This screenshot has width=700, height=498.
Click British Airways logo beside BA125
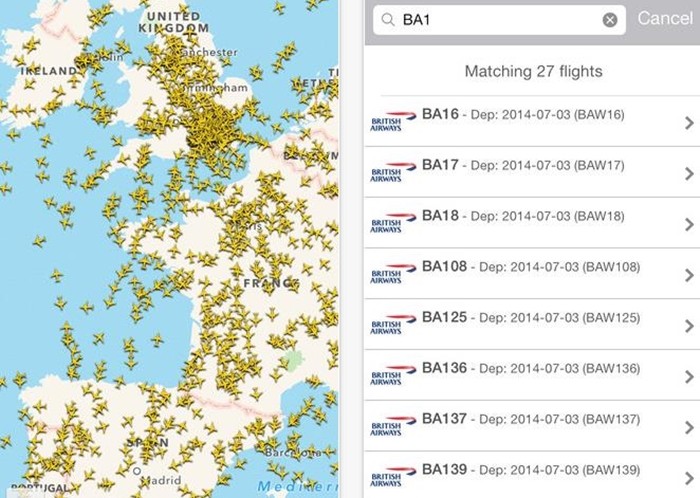(x=393, y=325)
